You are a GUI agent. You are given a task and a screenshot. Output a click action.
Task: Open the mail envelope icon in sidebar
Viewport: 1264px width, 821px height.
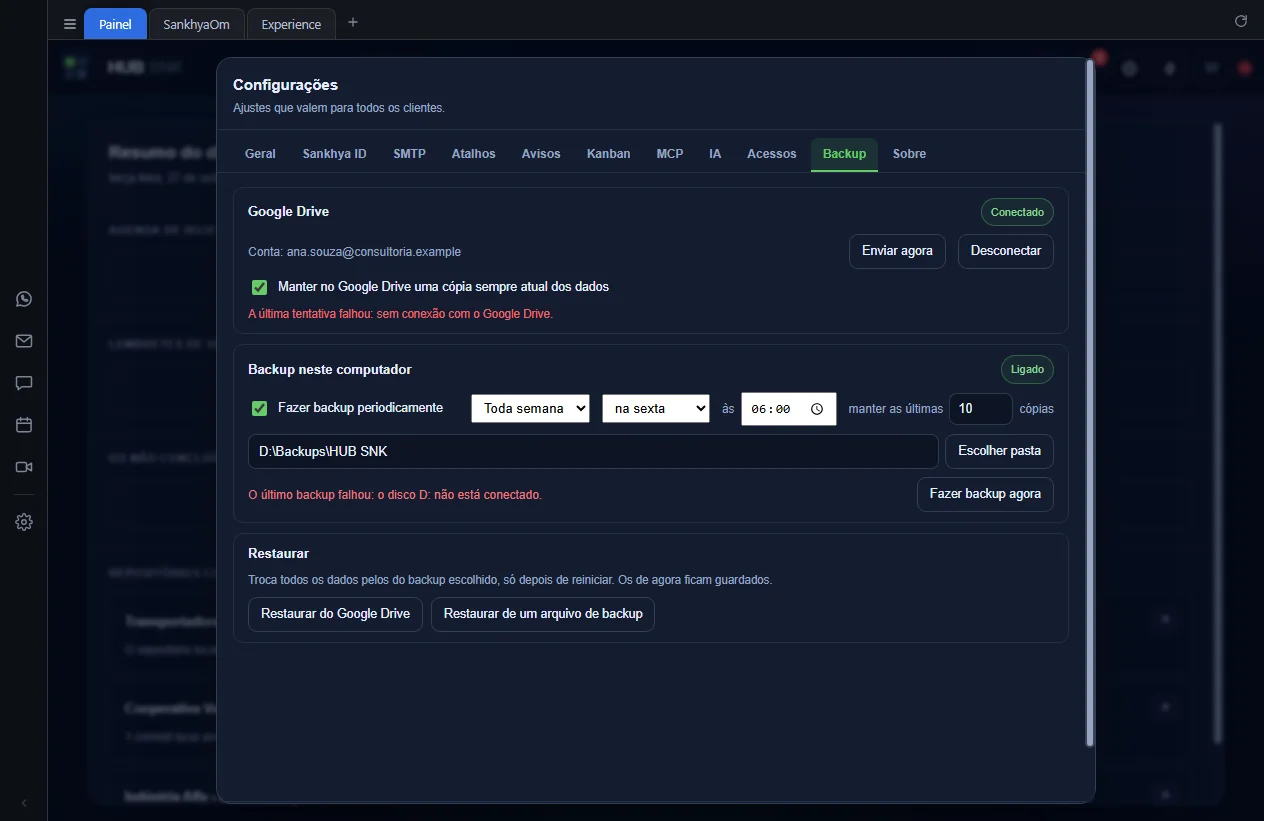tap(24, 341)
